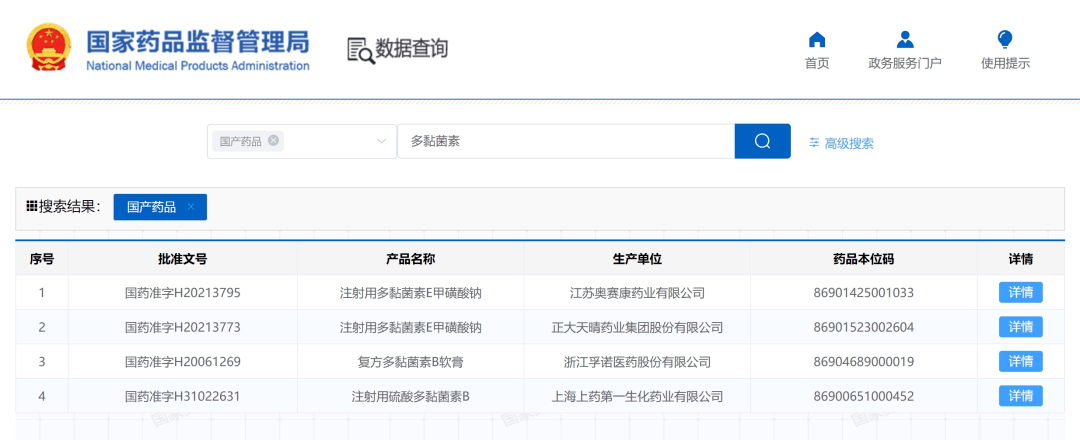Select approval number 国药准字H20213795

[183, 293]
